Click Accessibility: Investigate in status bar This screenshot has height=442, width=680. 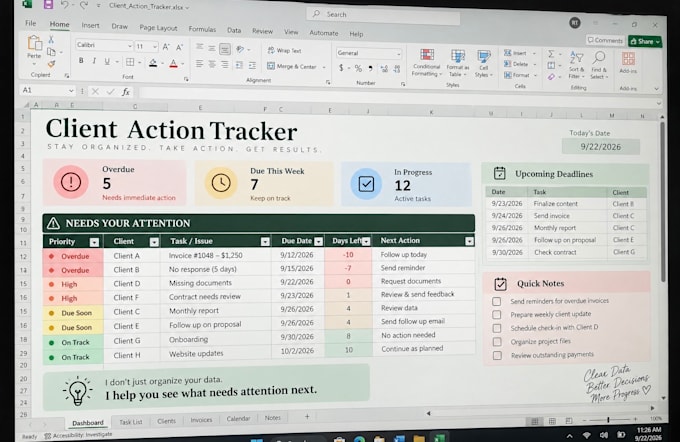(78, 435)
